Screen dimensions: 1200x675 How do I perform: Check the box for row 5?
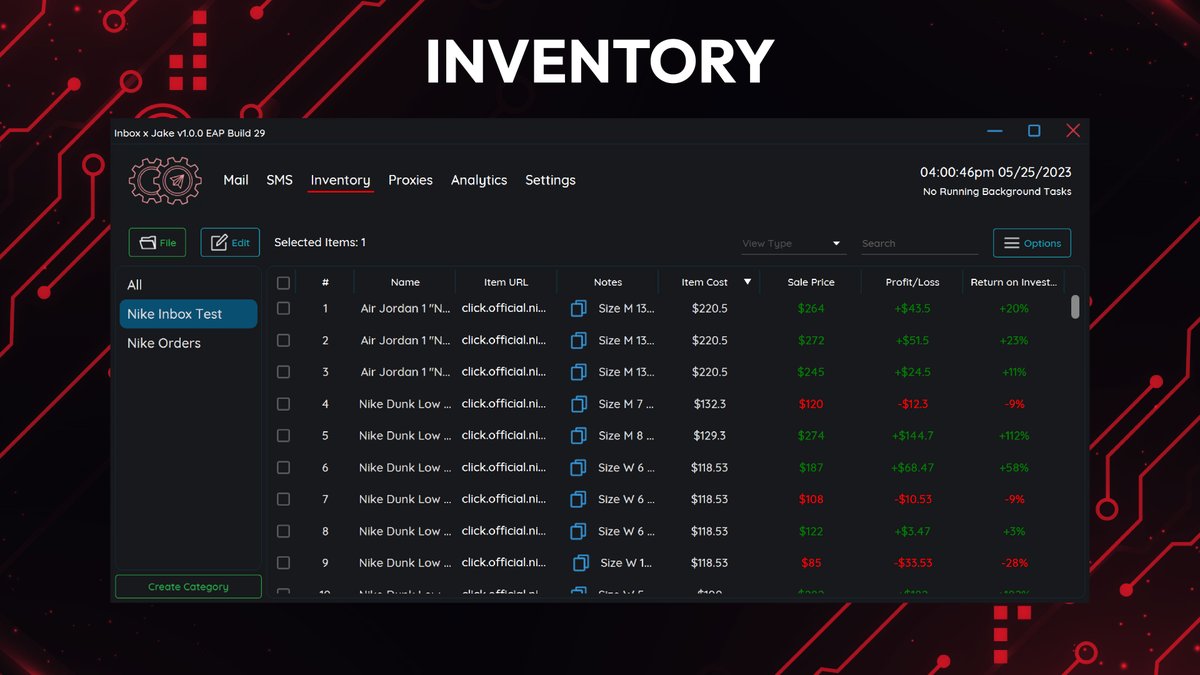coord(283,436)
